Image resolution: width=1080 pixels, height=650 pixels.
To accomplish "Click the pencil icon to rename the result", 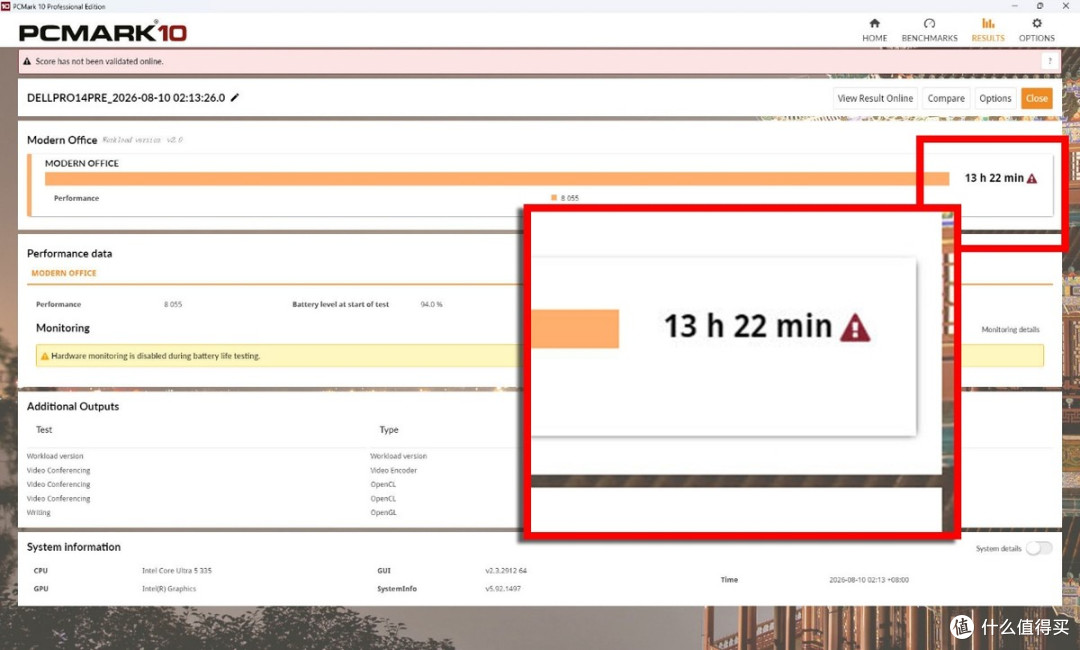I will click(235, 98).
